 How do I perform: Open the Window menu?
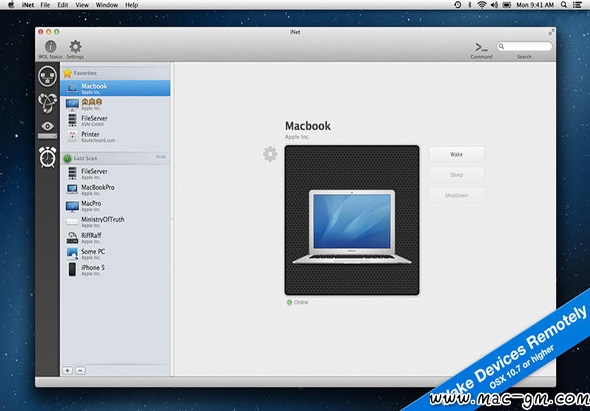click(x=107, y=5)
